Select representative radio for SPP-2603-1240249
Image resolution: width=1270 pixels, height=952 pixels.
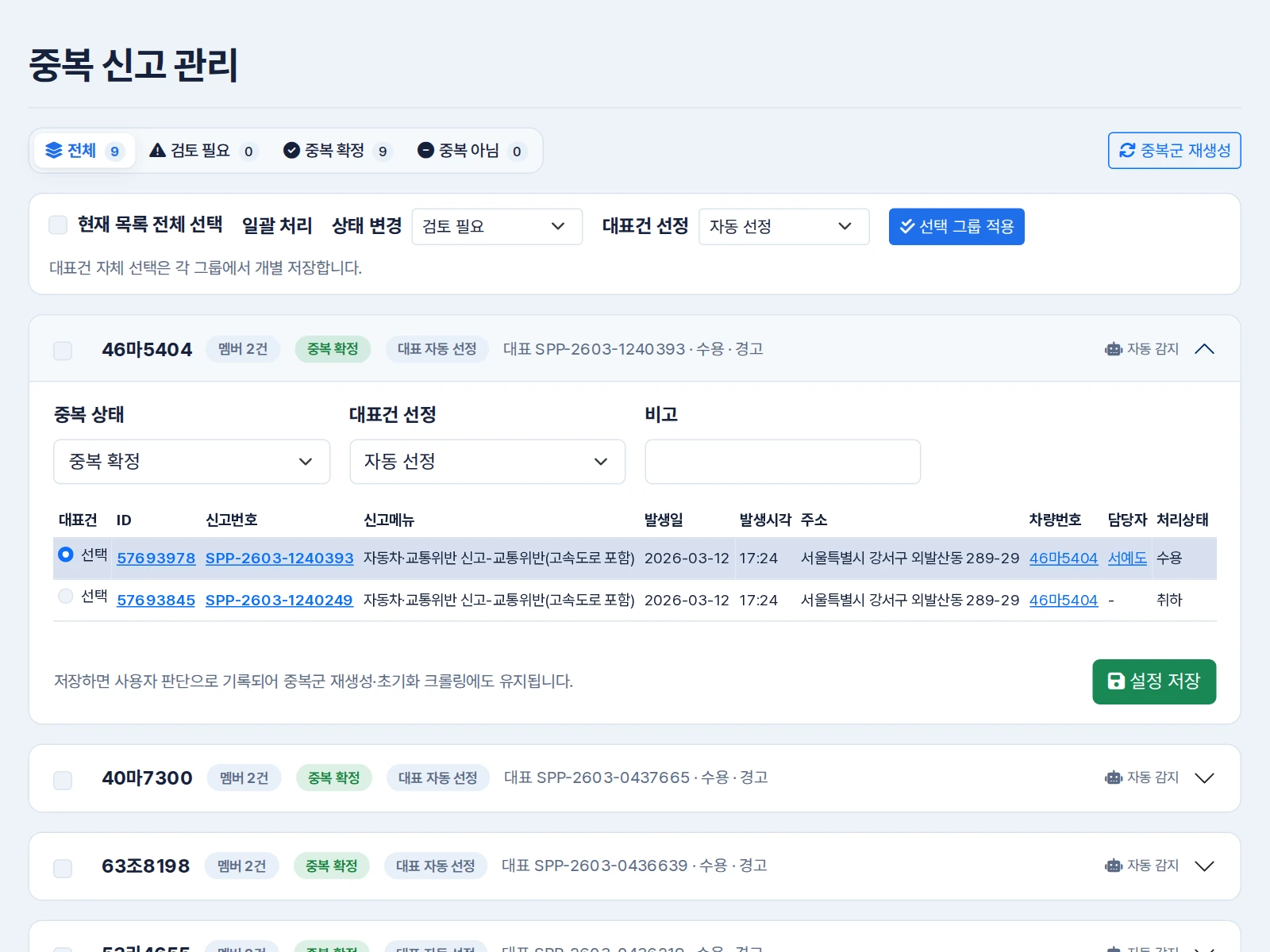pos(66,596)
